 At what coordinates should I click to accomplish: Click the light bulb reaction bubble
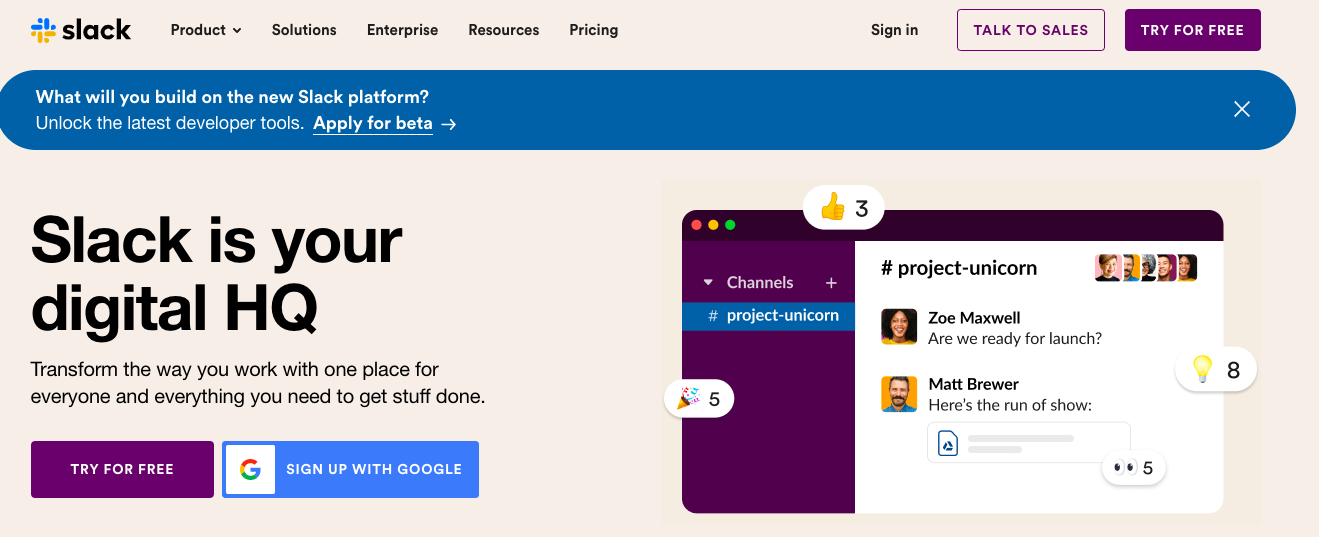1215,370
